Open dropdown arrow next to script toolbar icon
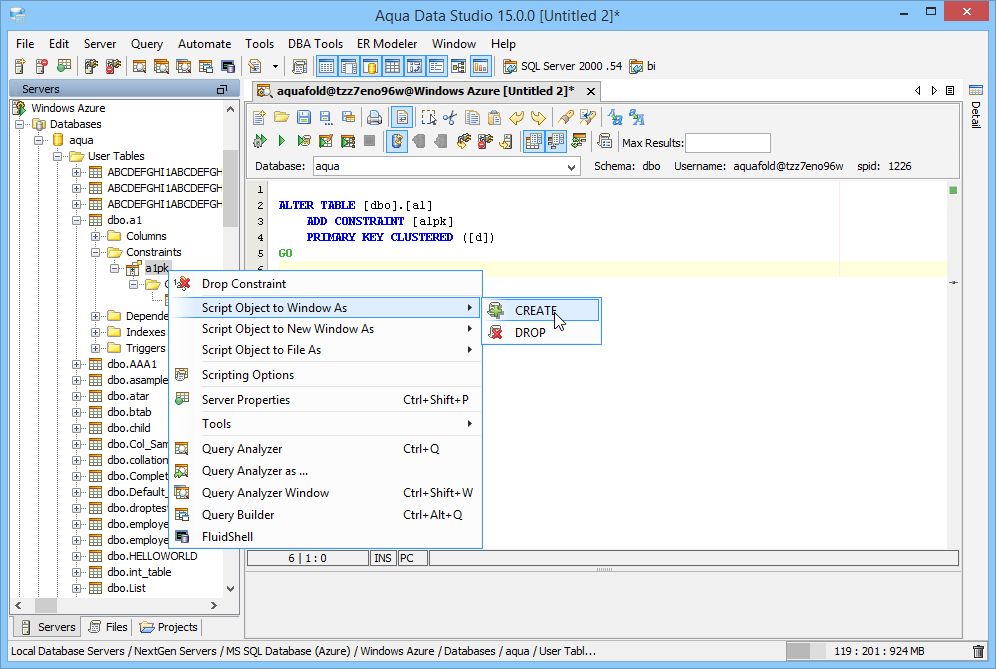The width and height of the screenshot is (996, 669). (275, 66)
